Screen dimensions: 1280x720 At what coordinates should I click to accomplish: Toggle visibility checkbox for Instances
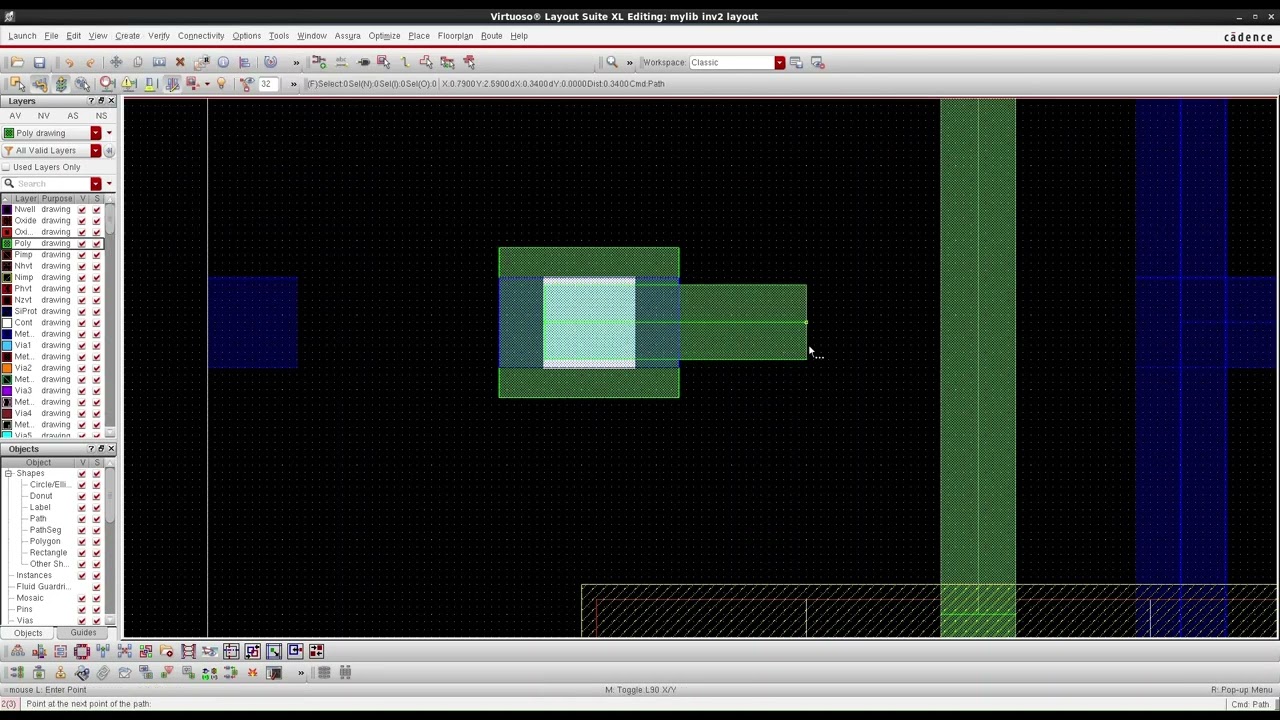pos(82,575)
